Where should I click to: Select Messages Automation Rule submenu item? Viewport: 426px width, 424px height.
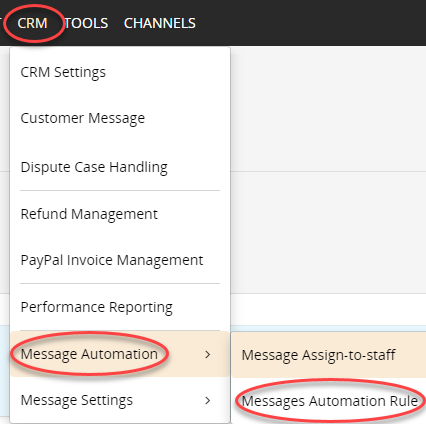329,401
